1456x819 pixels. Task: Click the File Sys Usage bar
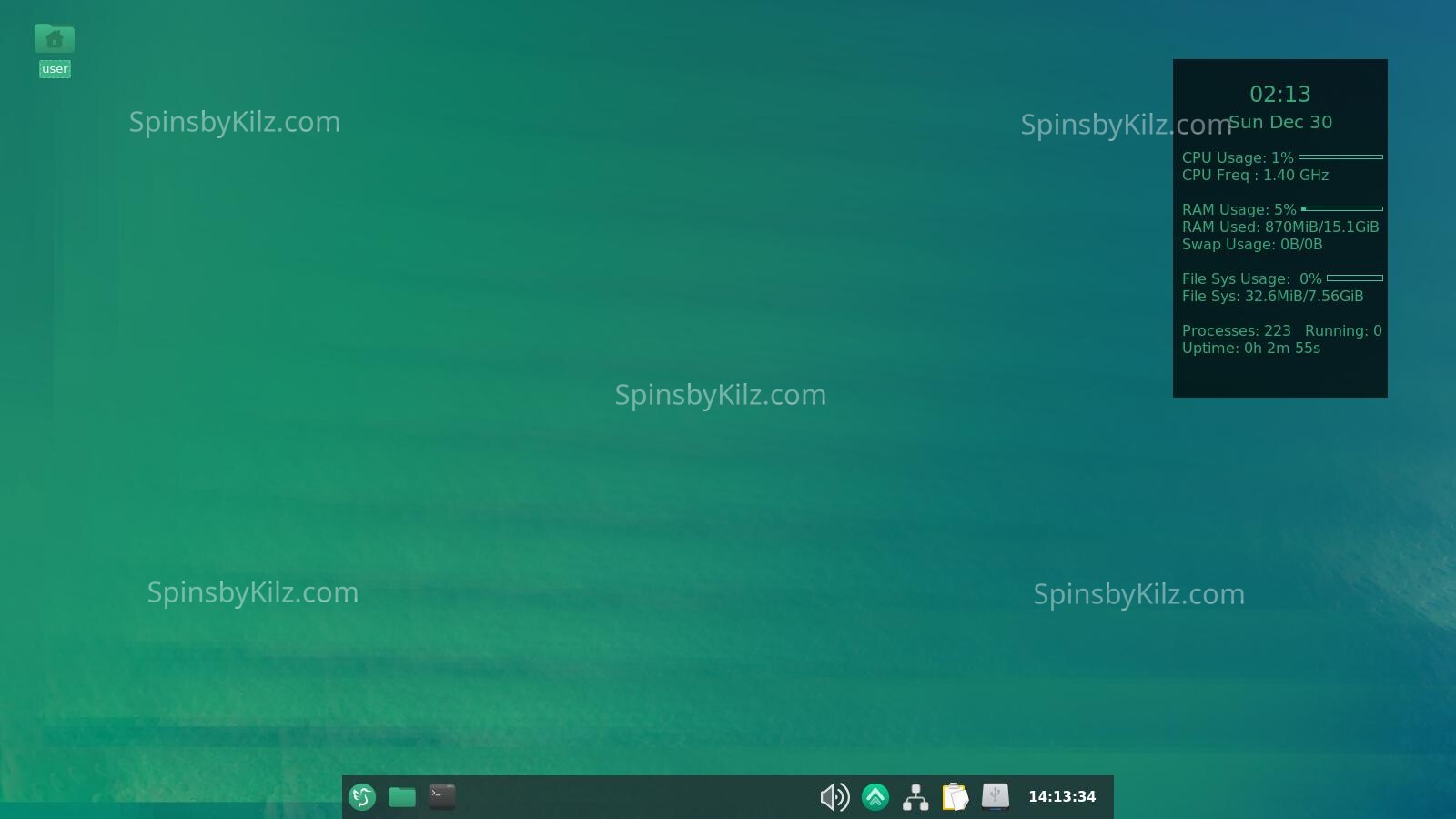[1355, 278]
